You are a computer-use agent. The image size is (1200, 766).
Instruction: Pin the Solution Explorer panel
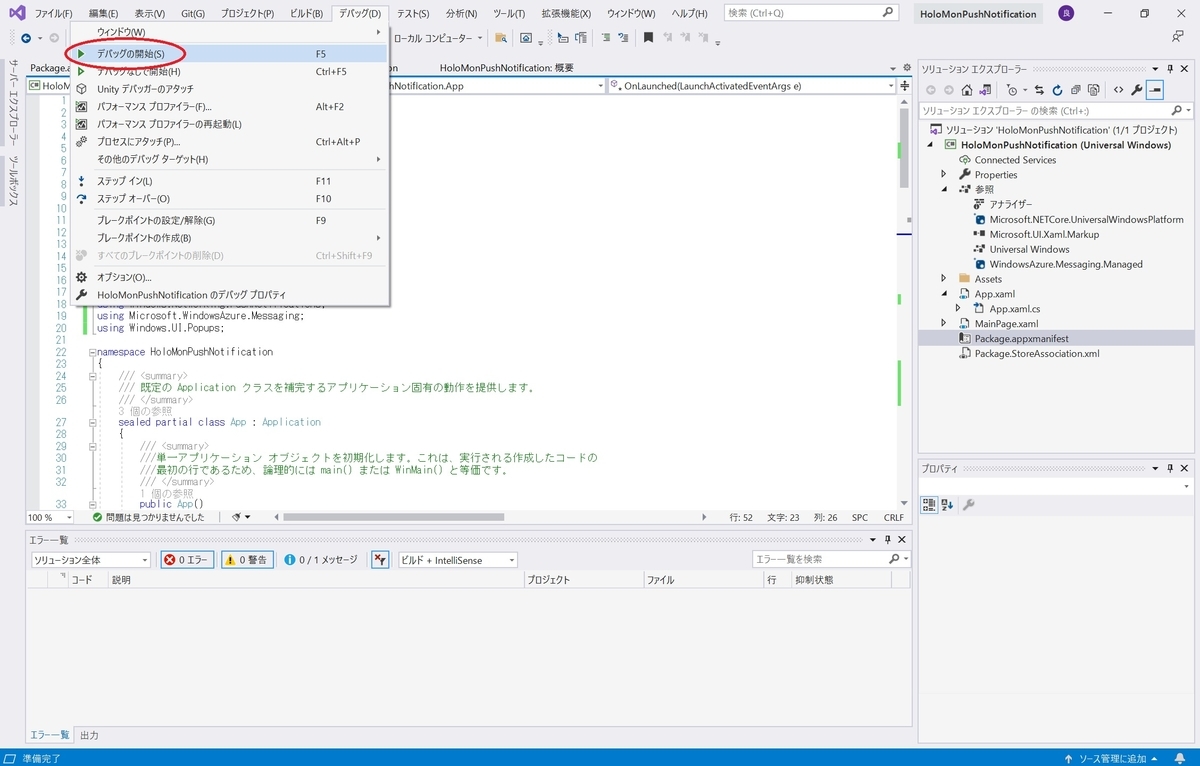pos(1170,69)
